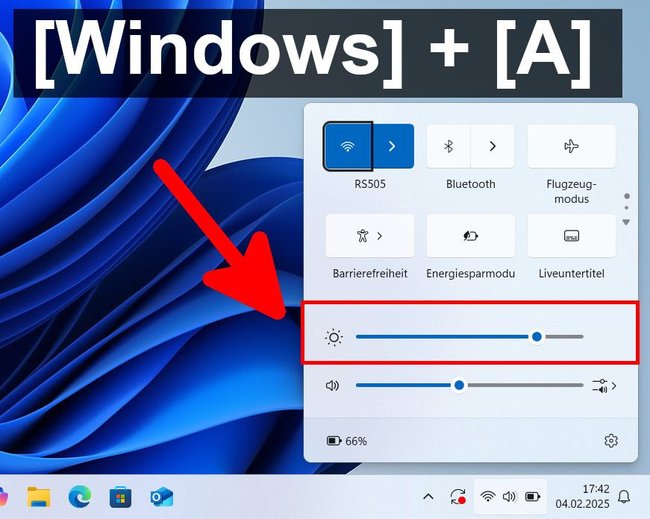This screenshot has height=519, width=650.
Task: Open File Explorer from the taskbar
Action: click(39, 497)
